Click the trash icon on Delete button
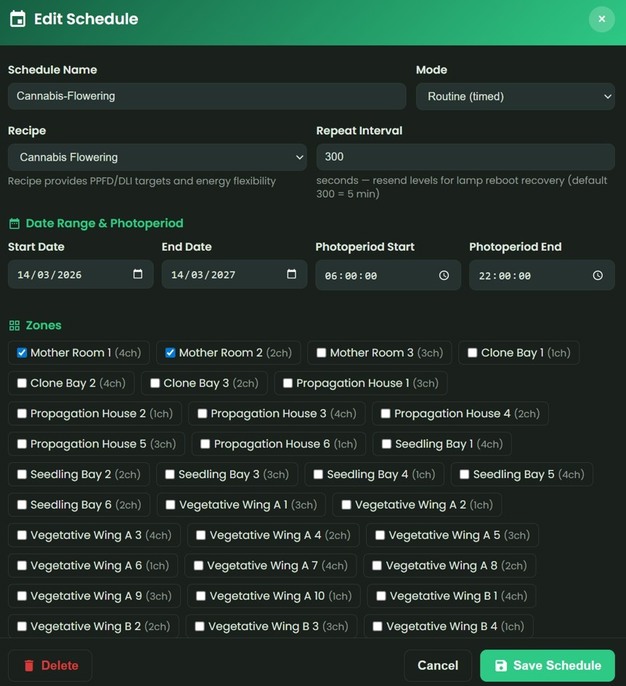 (x=29, y=665)
